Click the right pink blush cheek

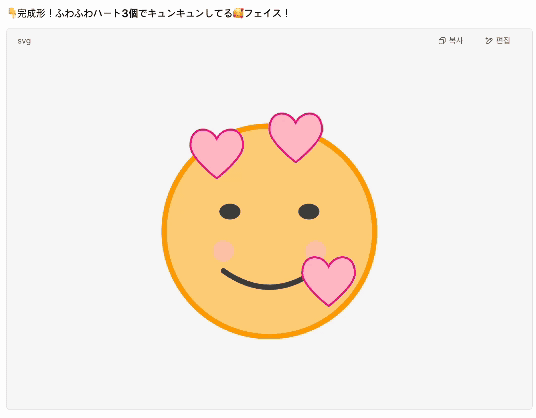(316, 248)
